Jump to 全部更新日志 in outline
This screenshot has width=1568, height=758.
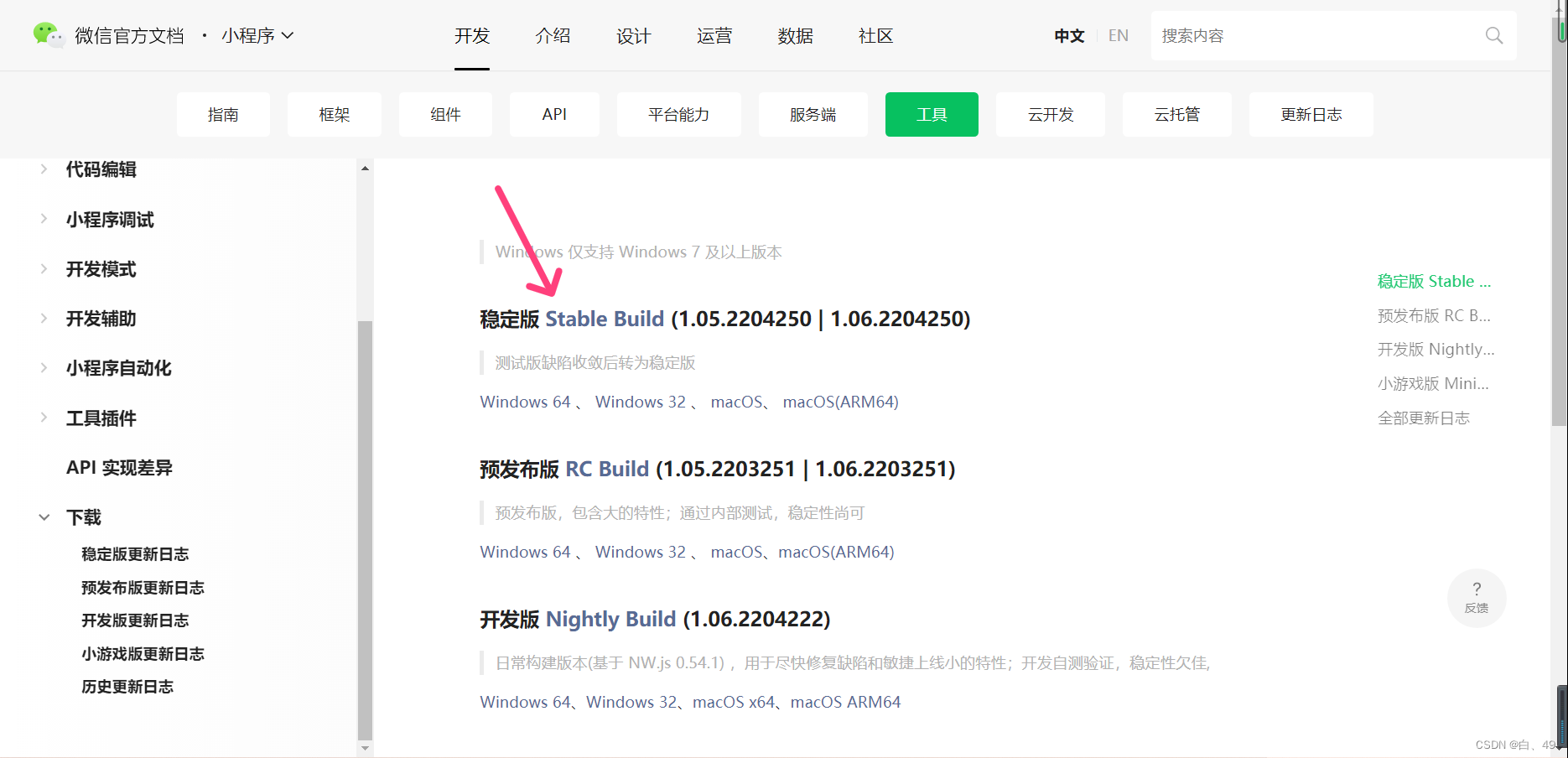click(1423, 418)
